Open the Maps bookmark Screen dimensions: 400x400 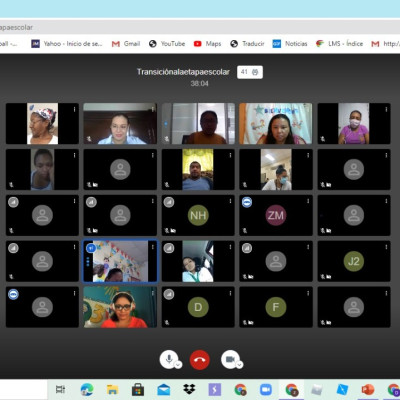(x=207, y=44)
